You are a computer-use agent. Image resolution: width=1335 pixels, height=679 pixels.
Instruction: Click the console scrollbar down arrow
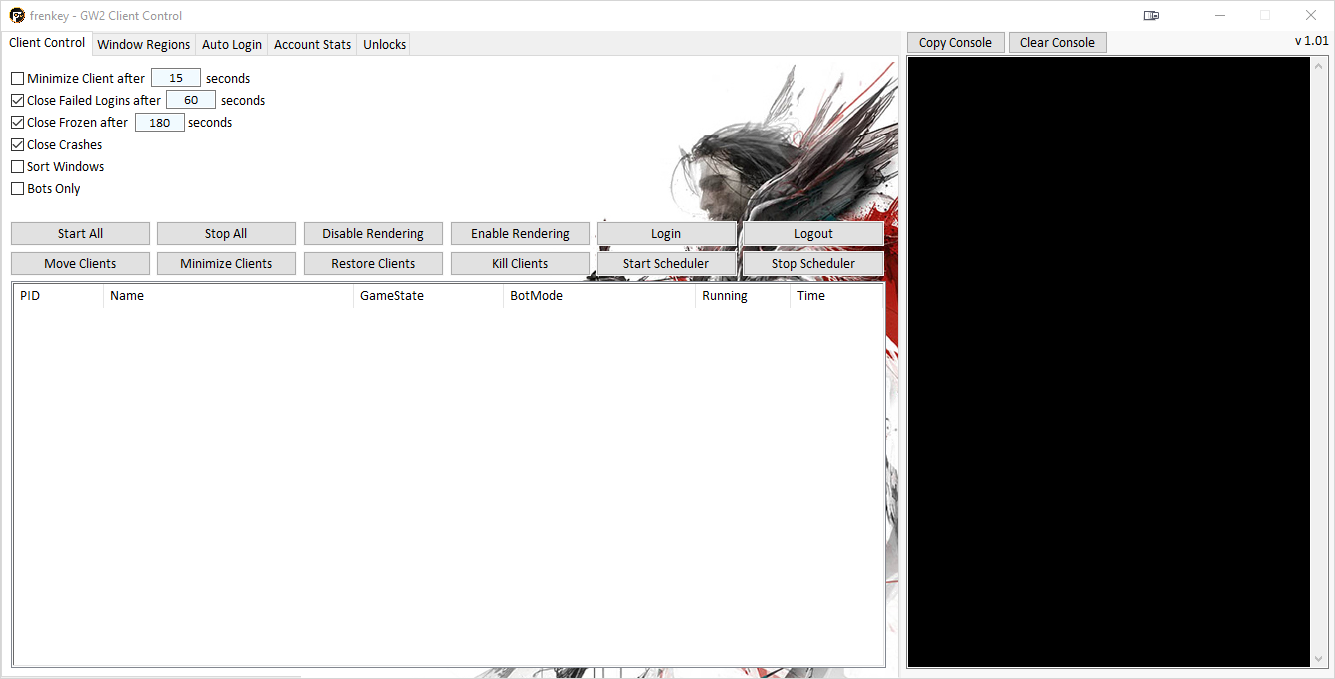pyautogui.click(x=1319, y=659)
